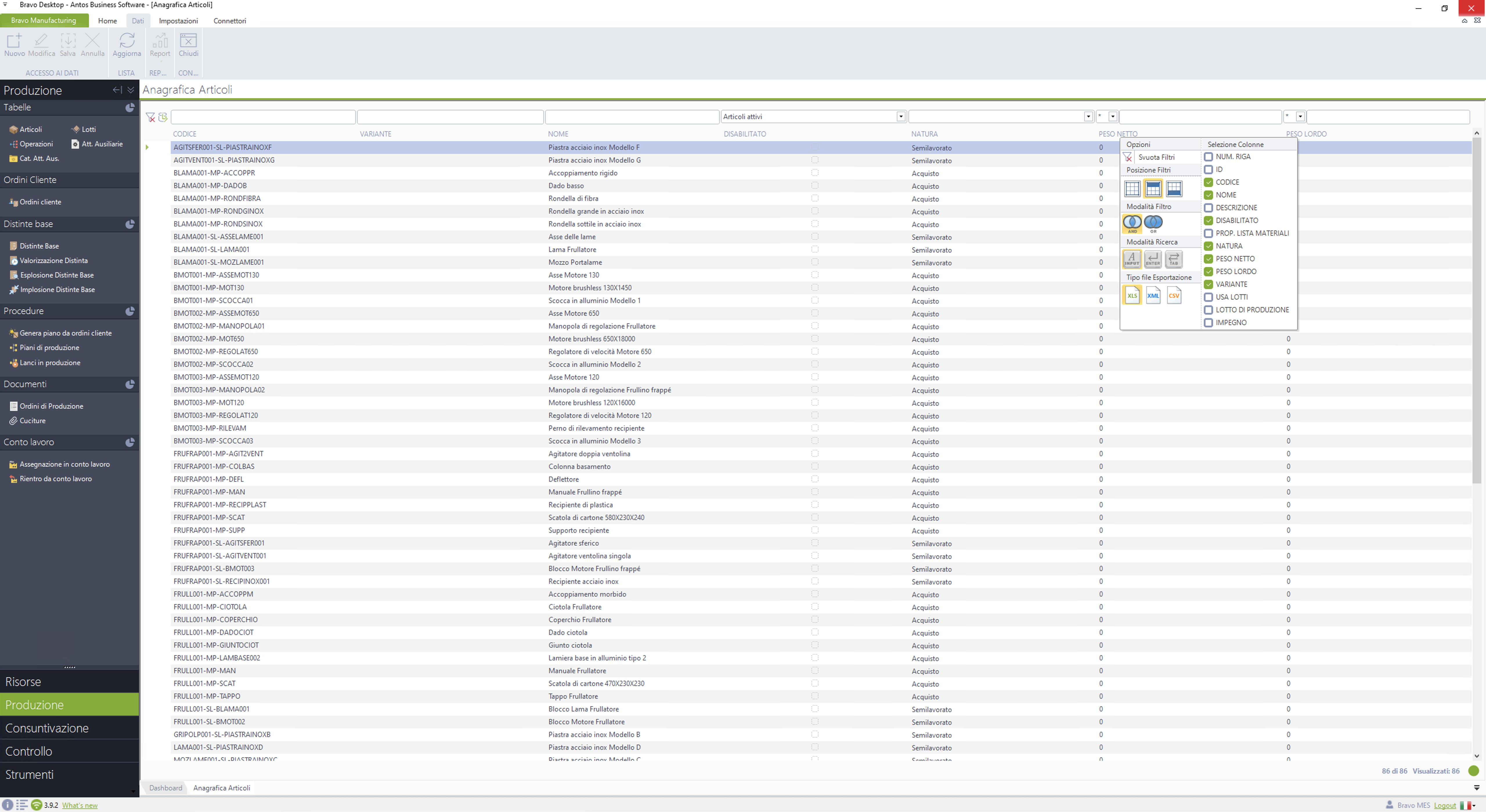
Task: Collapse the Conto lavoro section
Action: [130, 442]
